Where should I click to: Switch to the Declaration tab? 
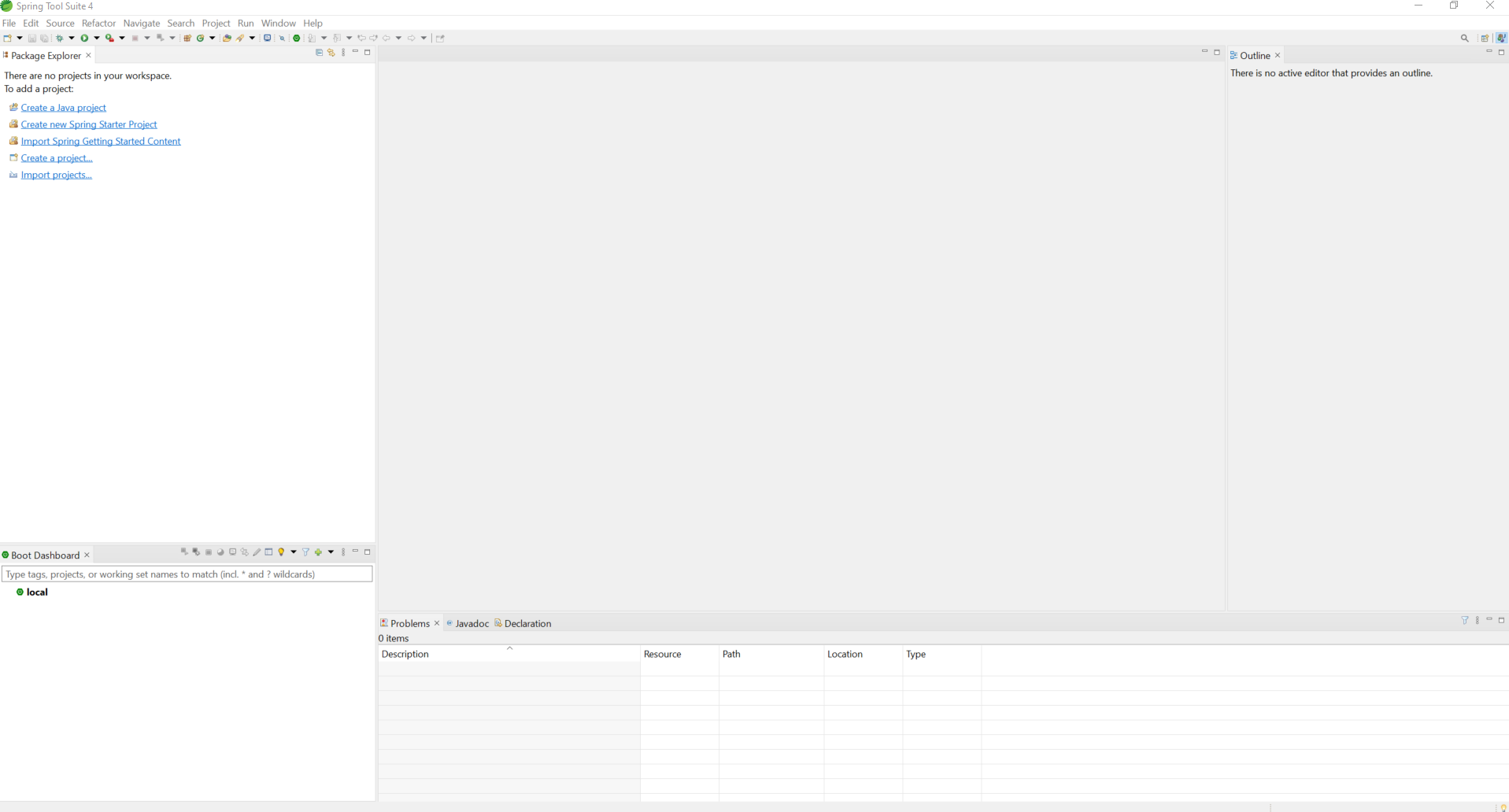click(x=523, y=623)
